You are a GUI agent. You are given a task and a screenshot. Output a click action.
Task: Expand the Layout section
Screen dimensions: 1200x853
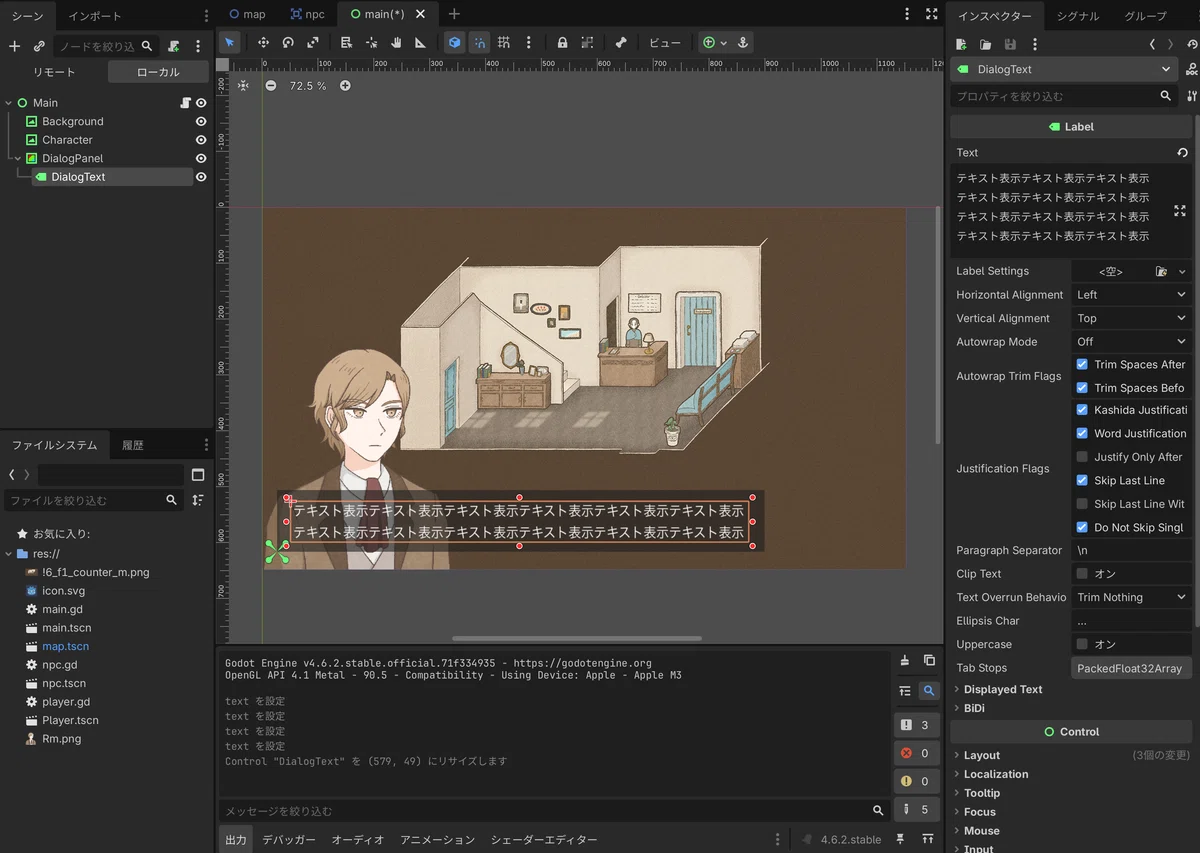coord(982,755)
